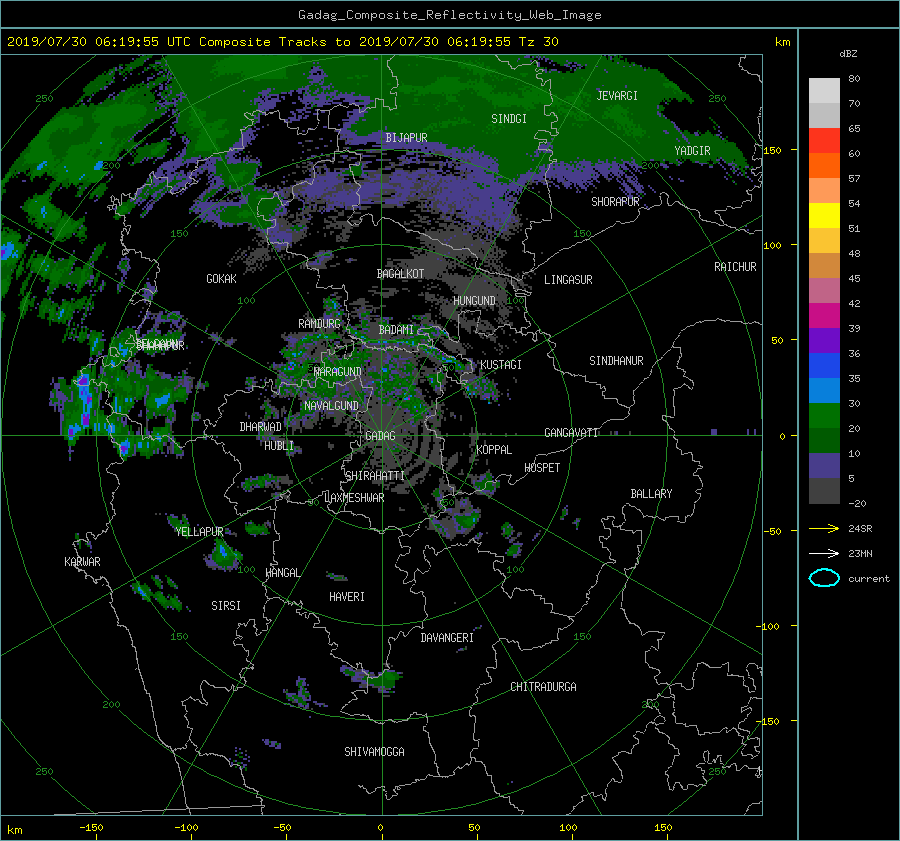Image resolution: width=900 pixels, height=841 pixels.
Task: Click the '23MN' legend label
Action: pos(860,554)
